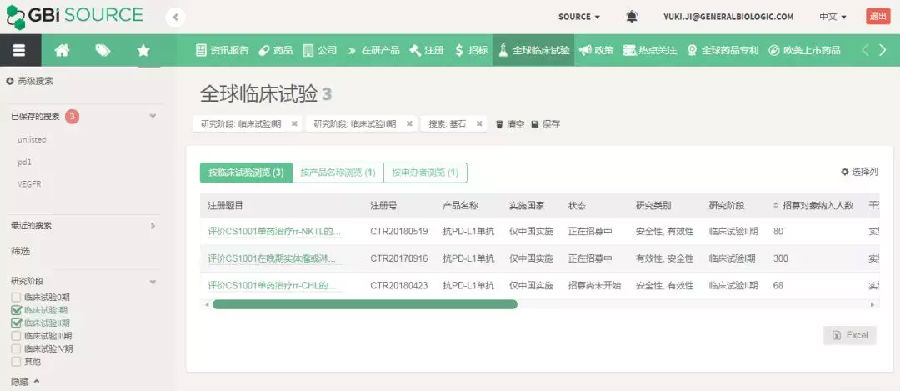The image size is (900, 391).
Task: Click 清空 to clear all filters
Action: pyautogui.click(x=510, y=124)
